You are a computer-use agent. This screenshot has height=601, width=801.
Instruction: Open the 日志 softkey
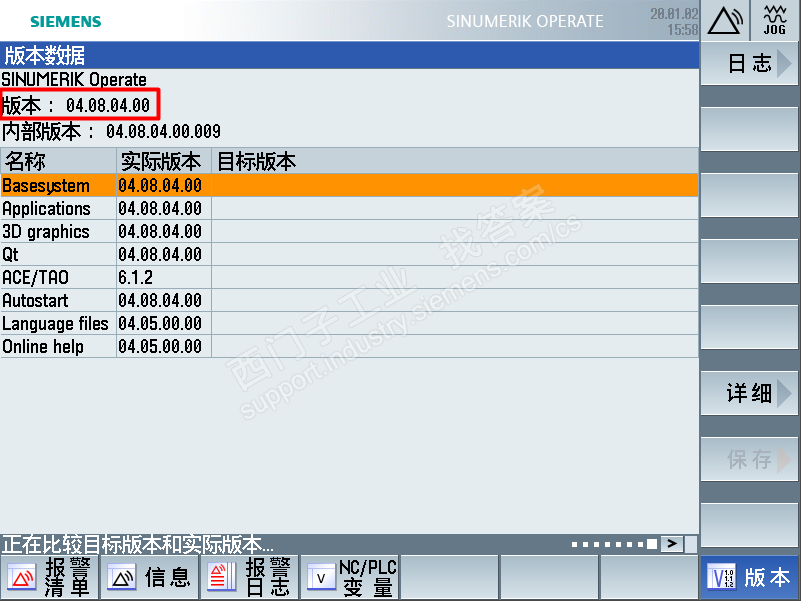click(x=748, y=63)
